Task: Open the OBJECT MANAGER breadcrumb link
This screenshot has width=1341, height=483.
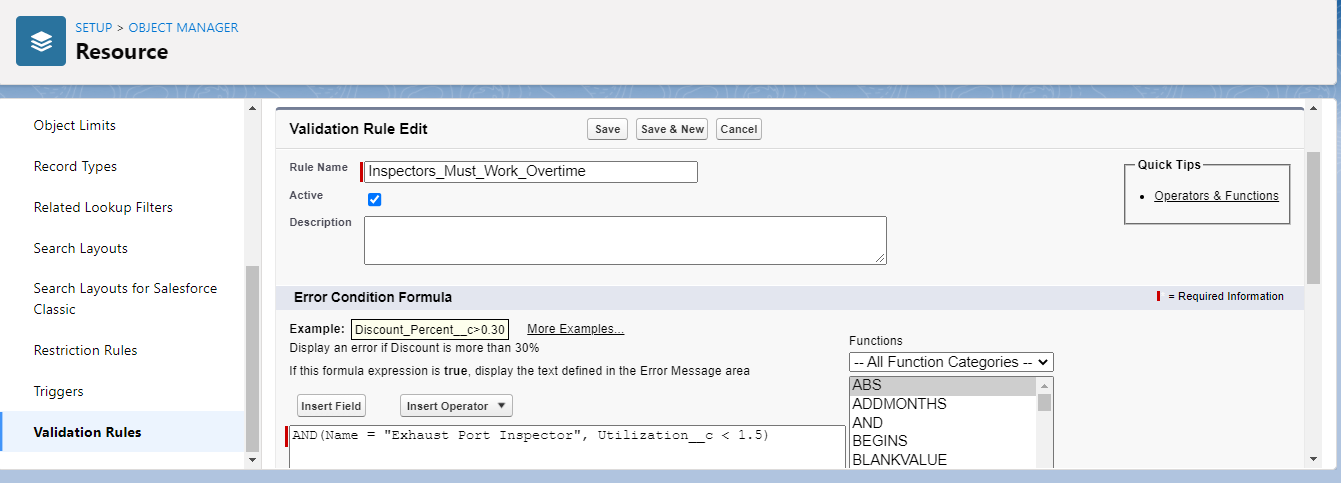Action: [184, 27]
